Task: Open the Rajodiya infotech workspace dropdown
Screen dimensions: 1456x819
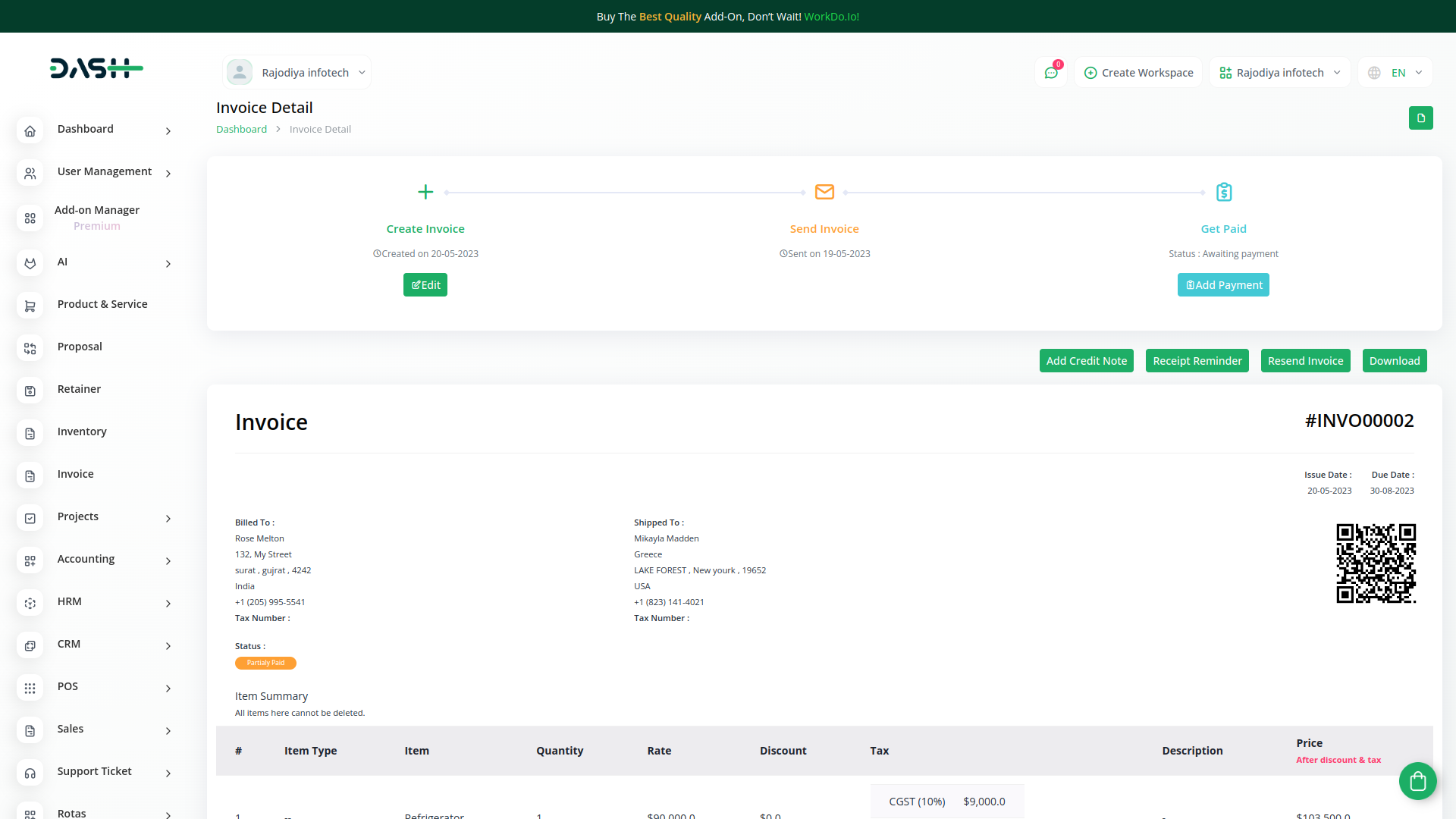Action: (x=1279, y=73)
